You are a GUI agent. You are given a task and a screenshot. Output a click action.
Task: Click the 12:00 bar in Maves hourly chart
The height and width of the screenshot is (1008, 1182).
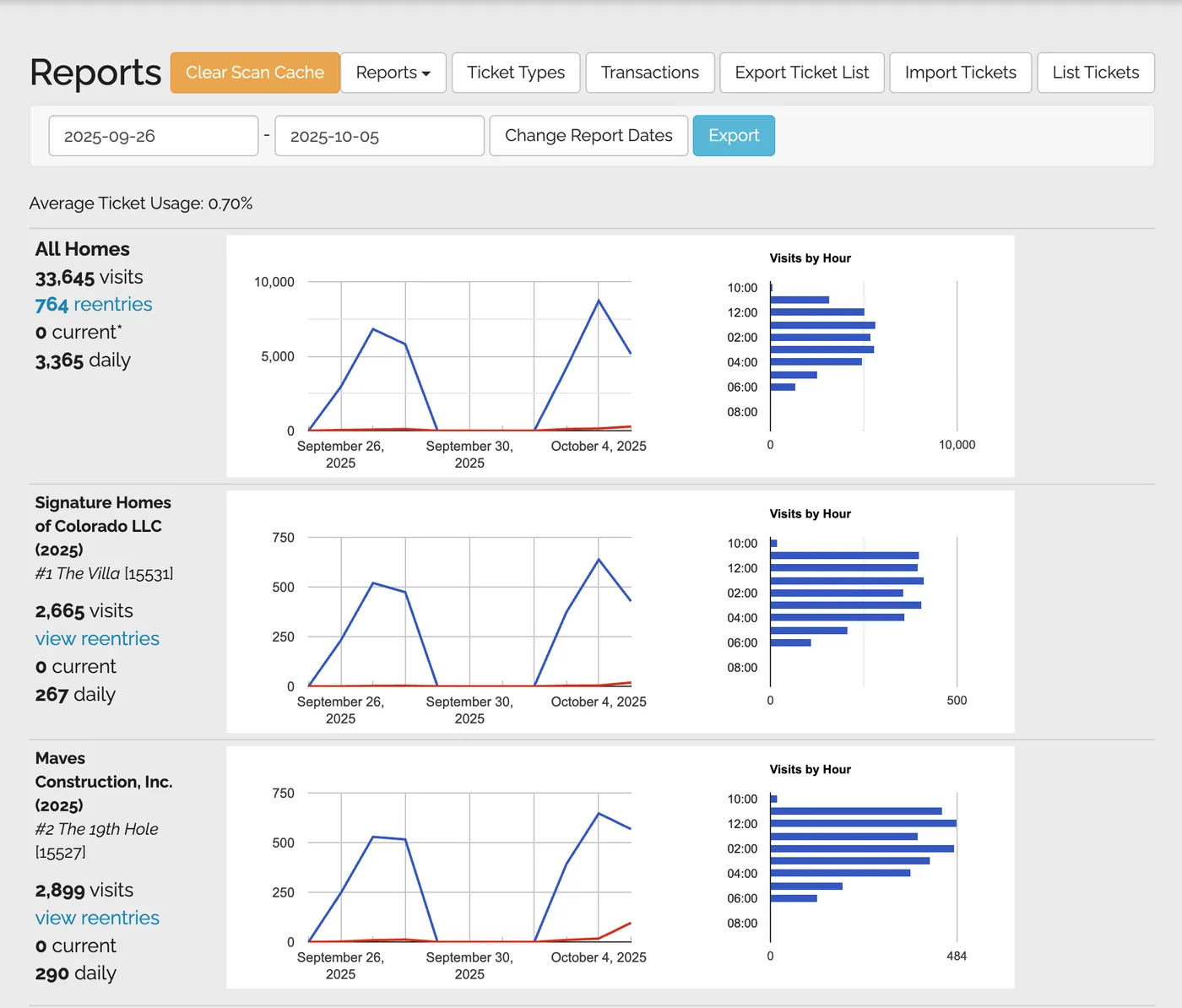pyautogui.click(x=863, y=823)
